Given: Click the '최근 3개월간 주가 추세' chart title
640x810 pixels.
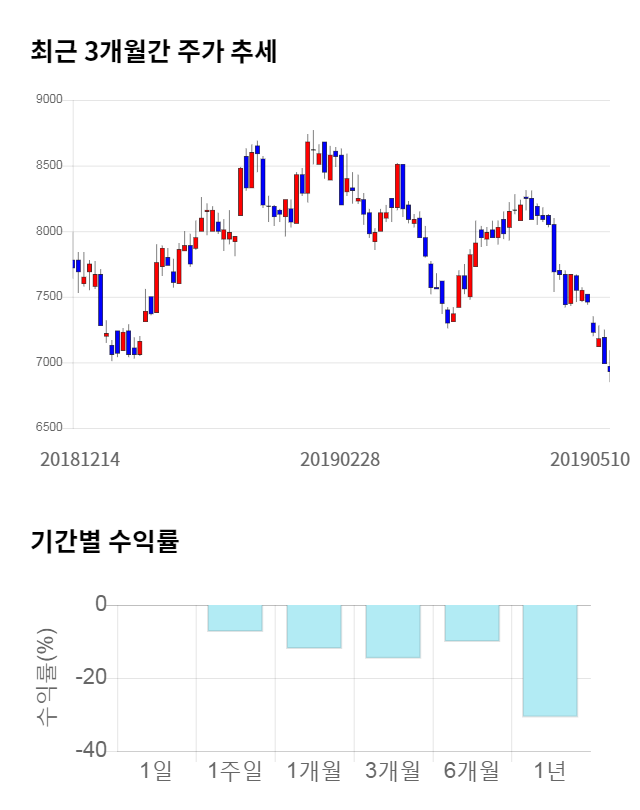Looking at the screenshot, I should (x=153, y=52).
